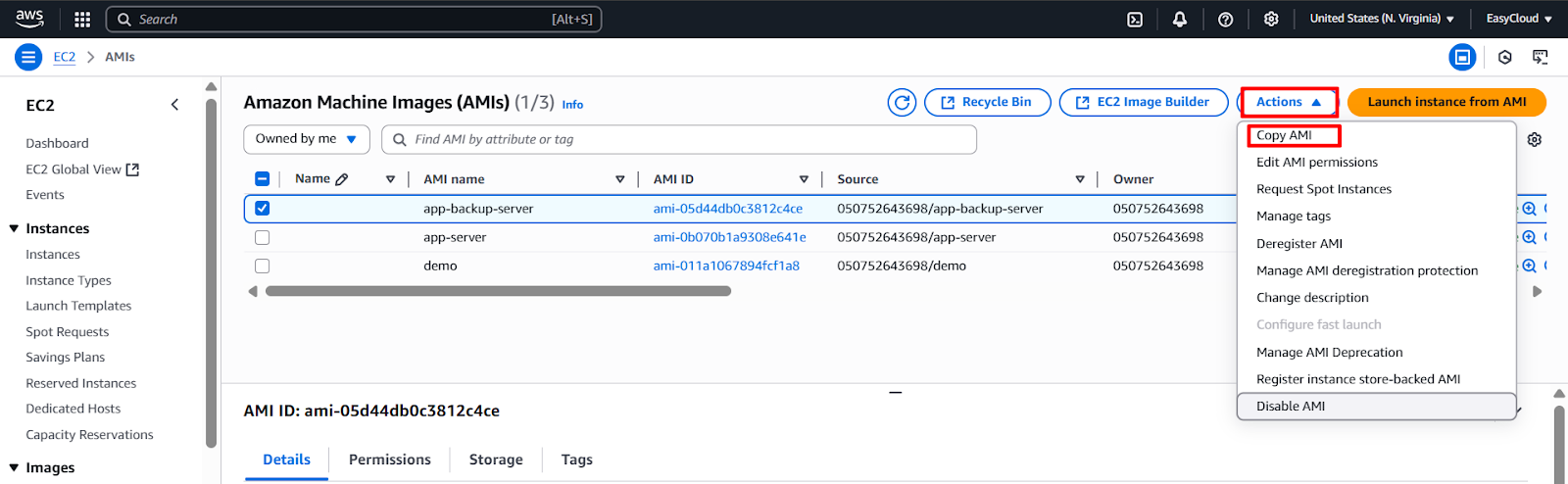Open the CloudShell terminal icon

[1135, 19]
